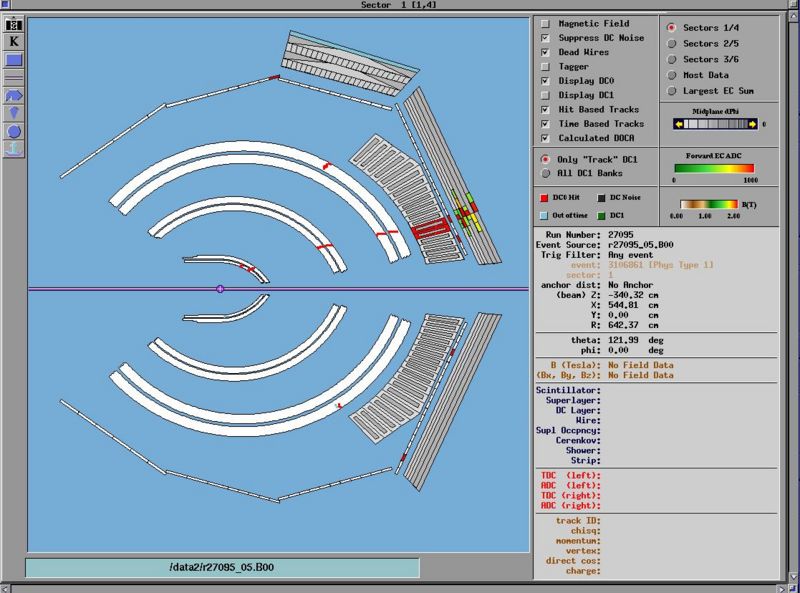
Task: Uncheck the Calculated DOCA option
Action: click(545, 138)
